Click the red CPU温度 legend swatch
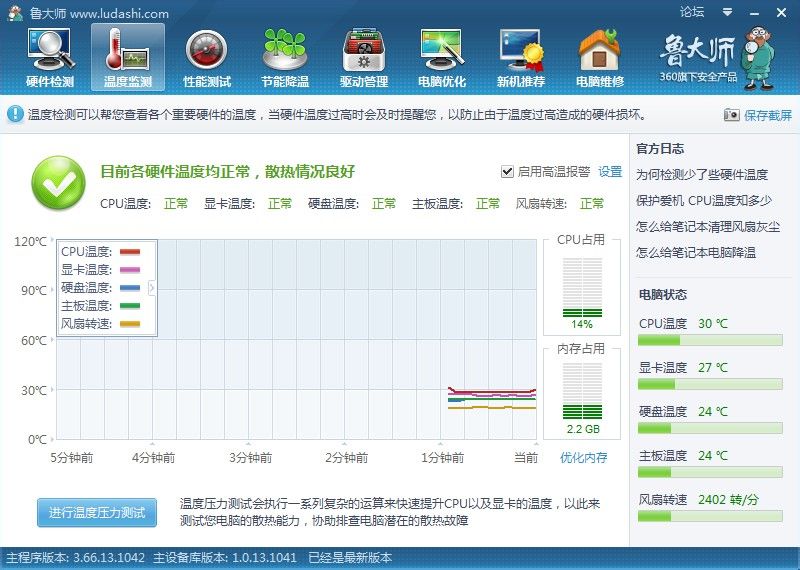800x570 pixels. (x=130, y=252)
